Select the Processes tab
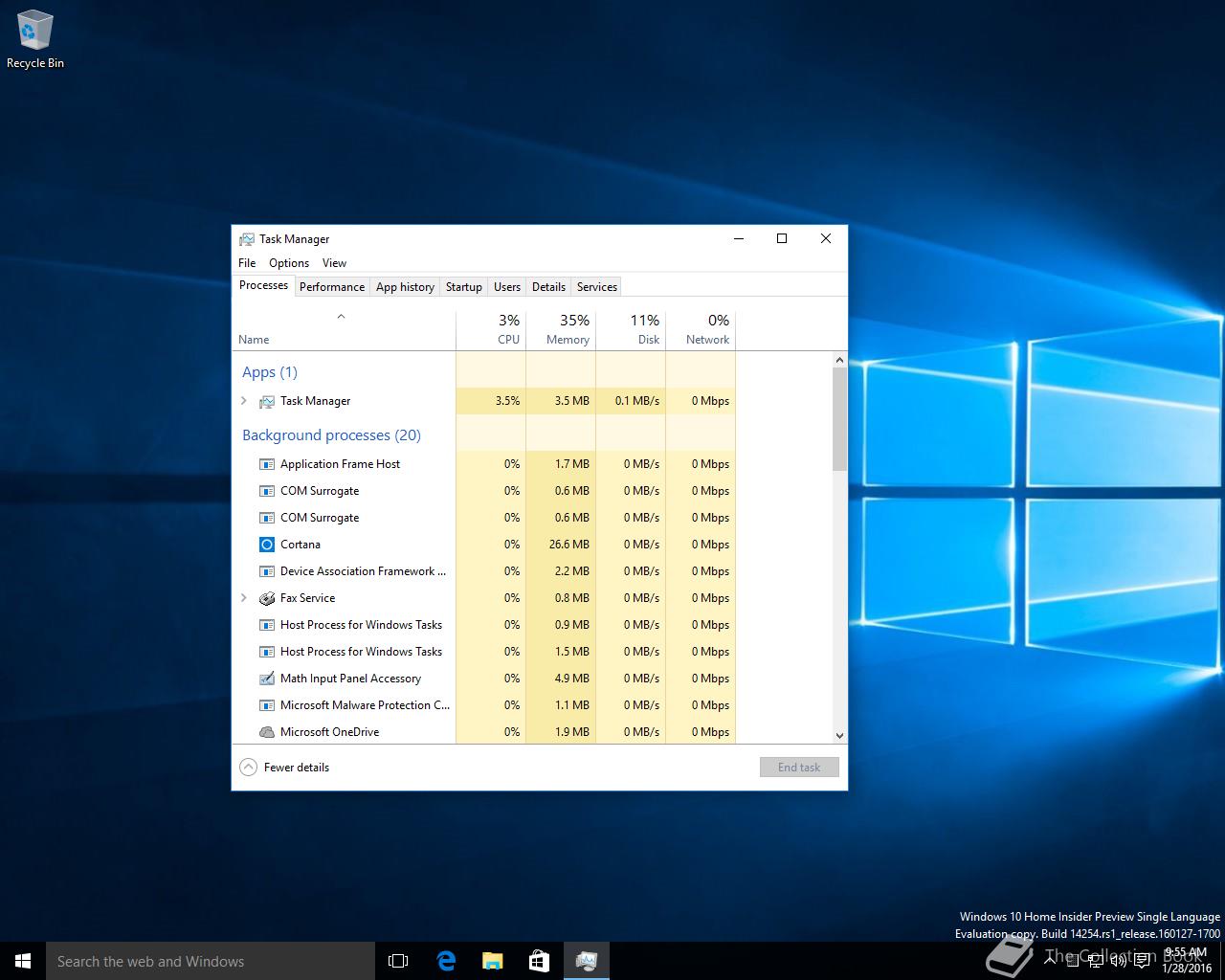 pos(263,285)
